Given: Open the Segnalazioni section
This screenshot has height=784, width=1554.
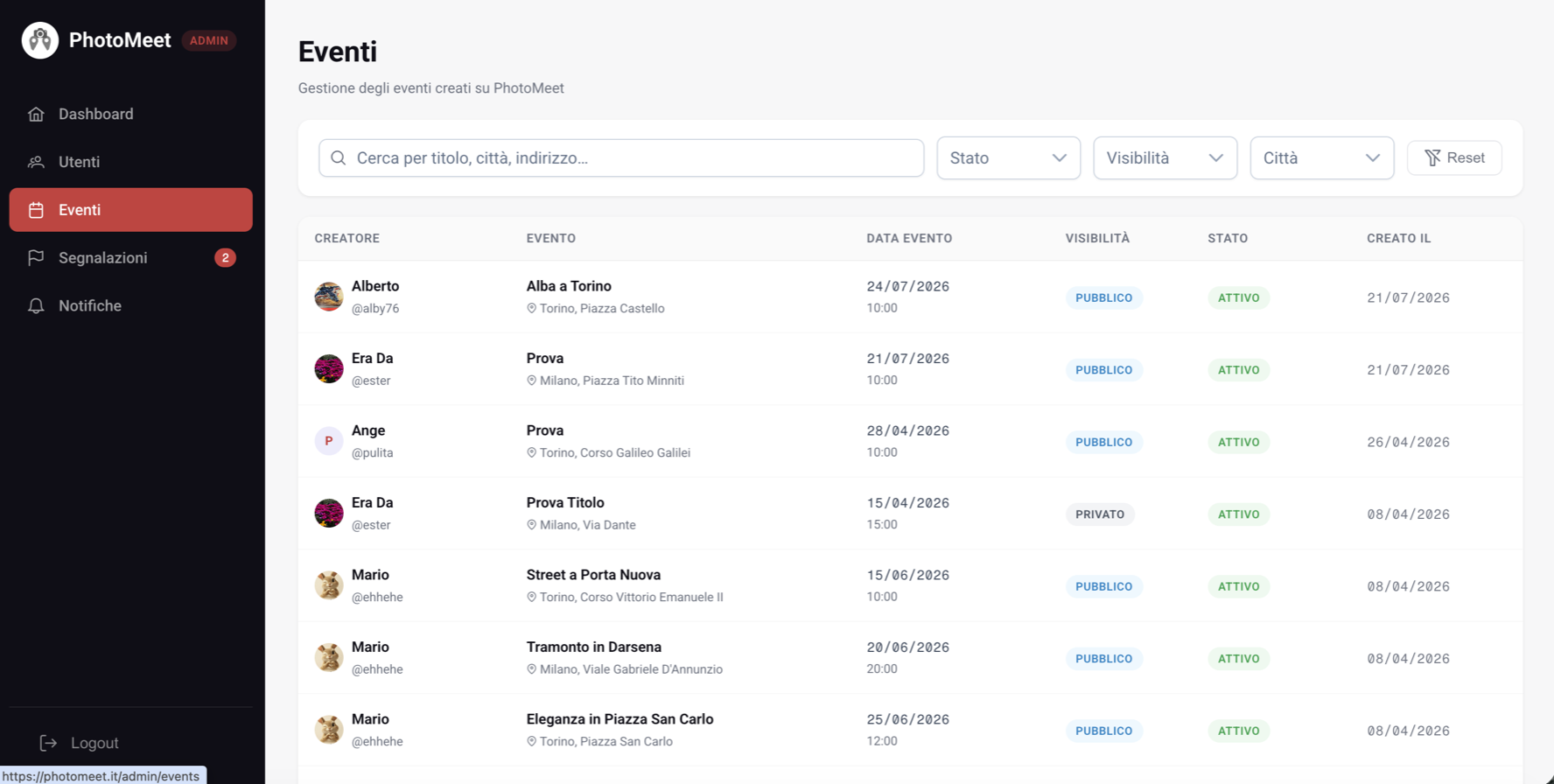Looking at the screenshot, I should tap(131, 257).
